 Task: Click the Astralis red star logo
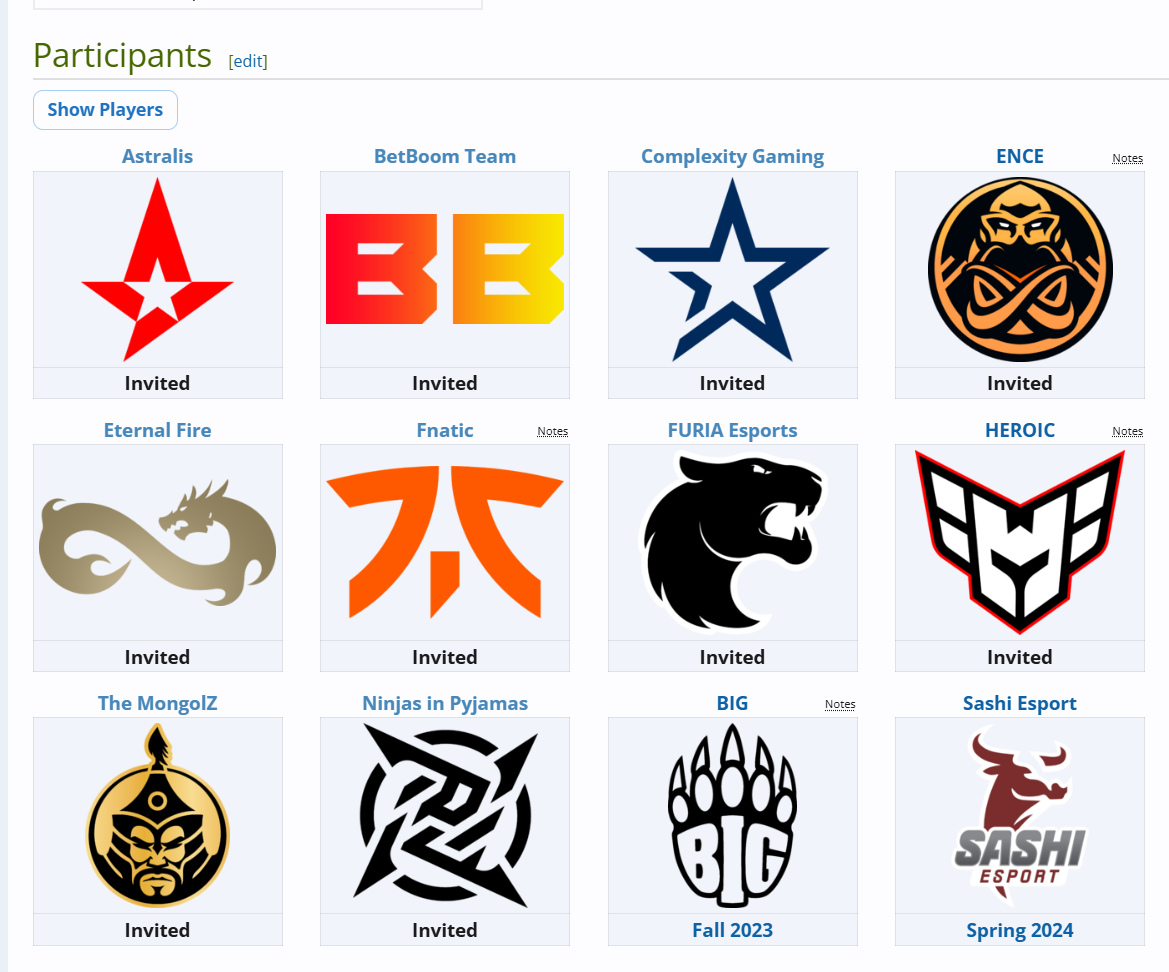[157, 269]
